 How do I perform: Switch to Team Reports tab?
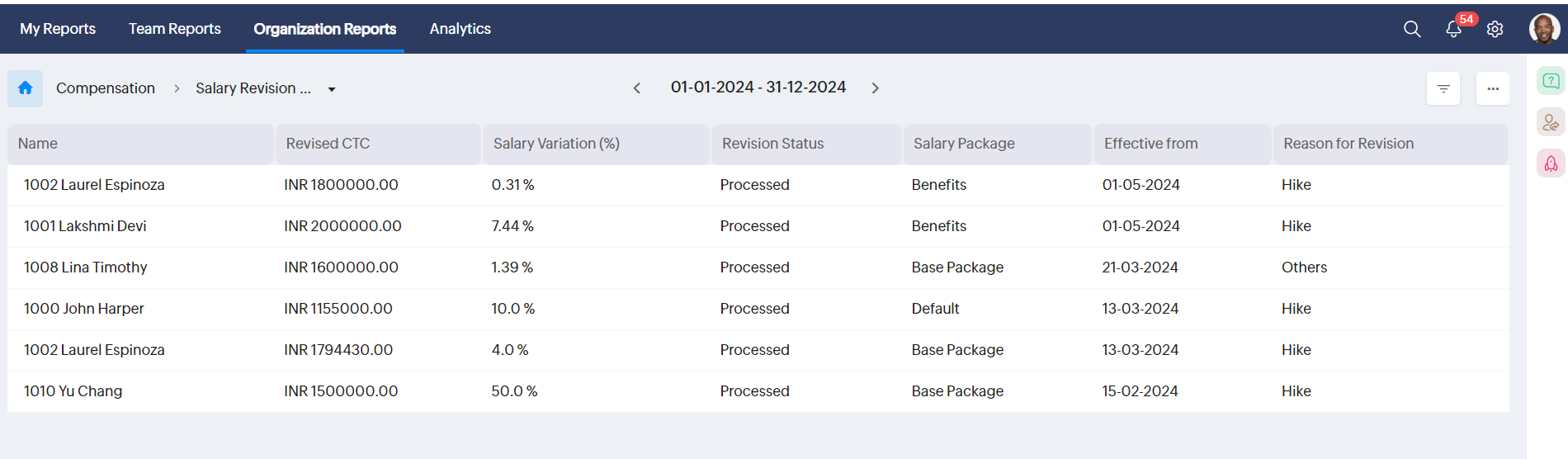pyautogui.click(x=175, y=29)
